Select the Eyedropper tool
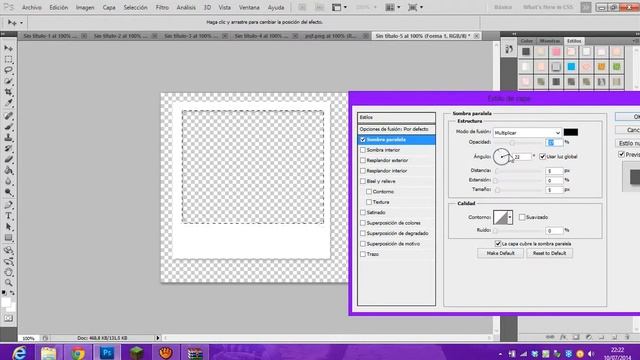 click(x=8, y=103)
